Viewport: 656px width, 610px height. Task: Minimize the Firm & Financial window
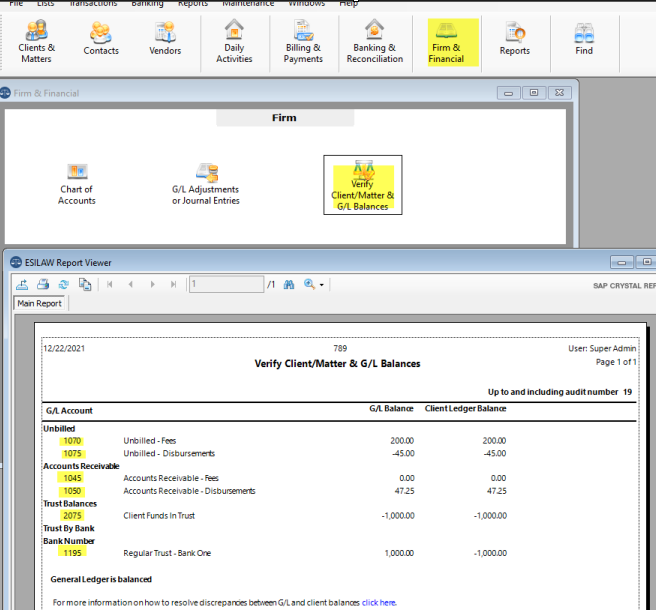pyautogui.click(x=508, y=93)
